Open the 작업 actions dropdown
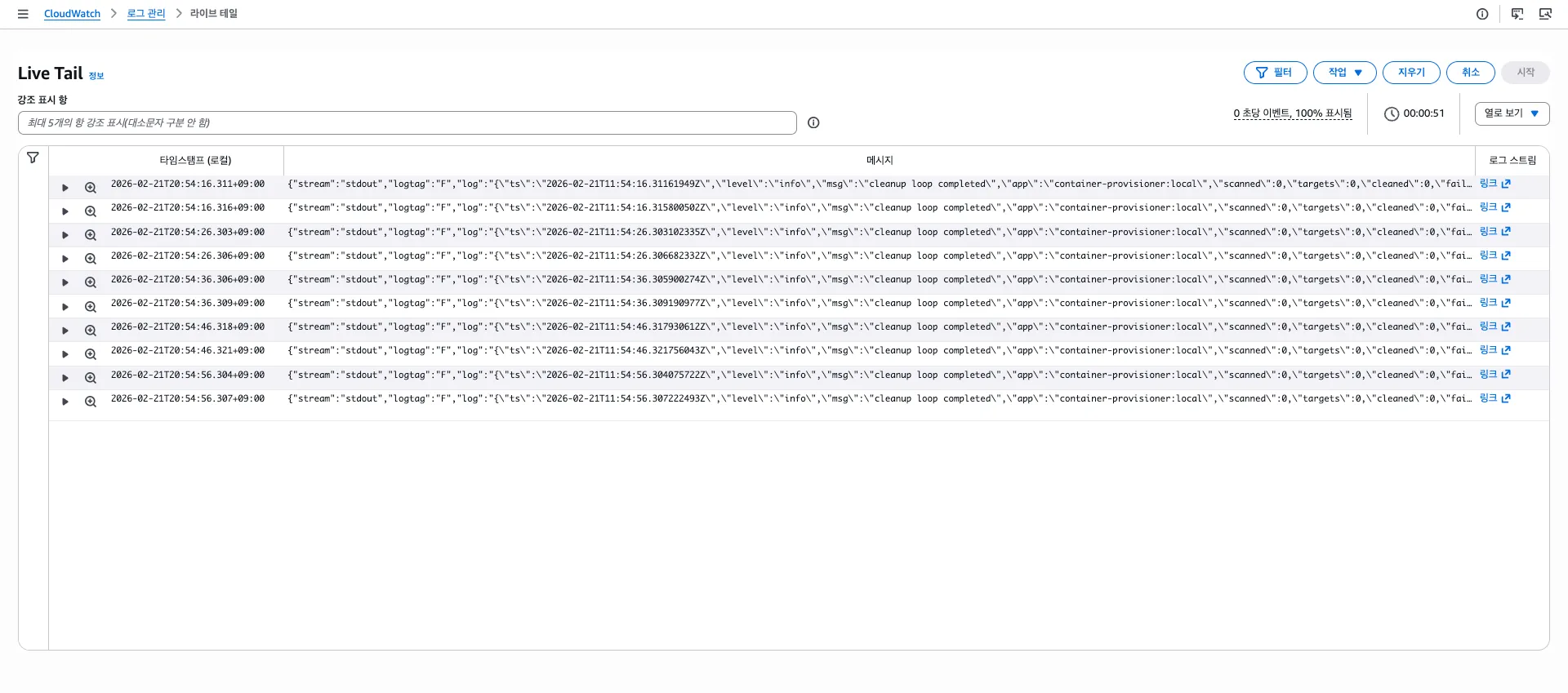The image size is (1568, 693). (1344, 73)
